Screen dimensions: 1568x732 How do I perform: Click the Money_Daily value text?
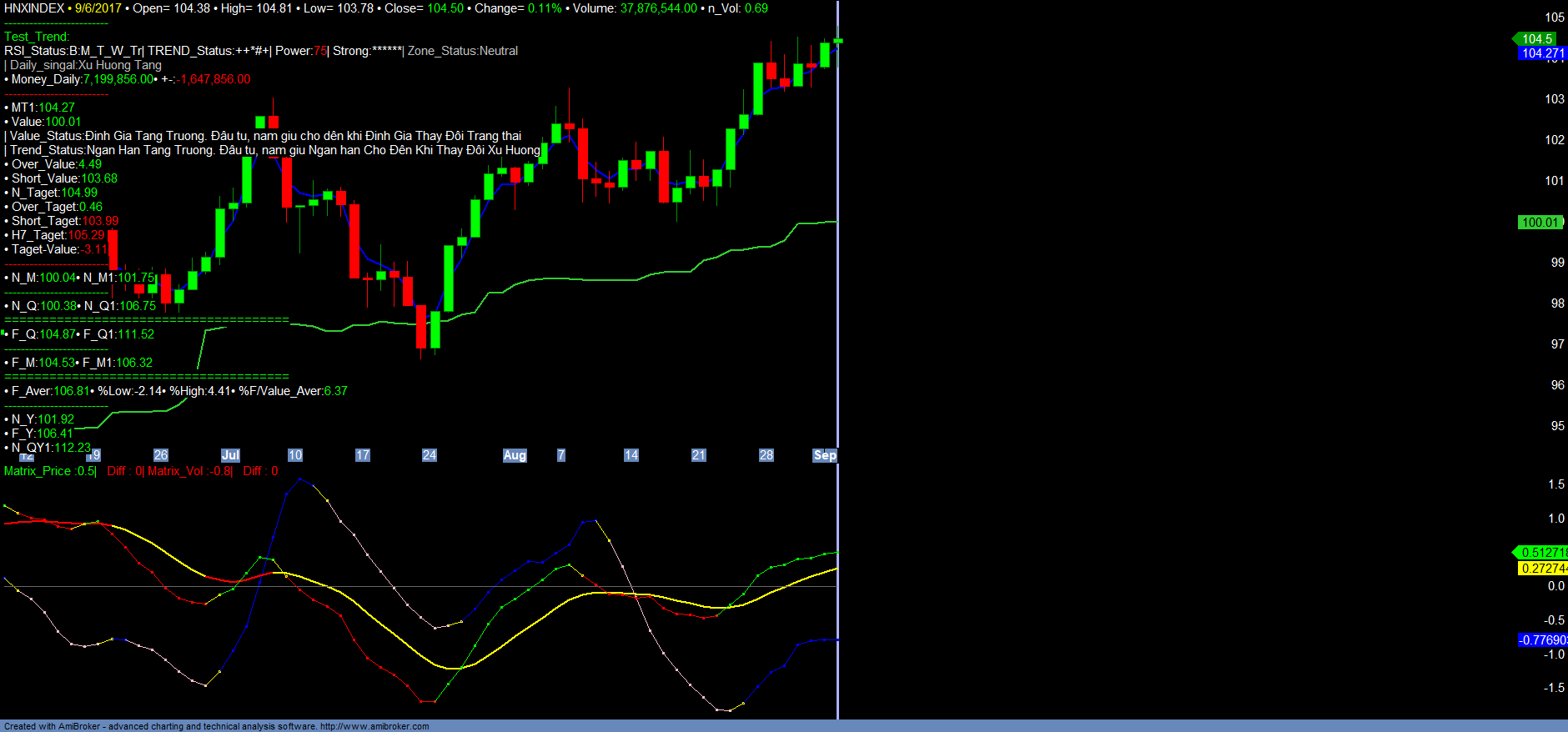pos(118,79)
